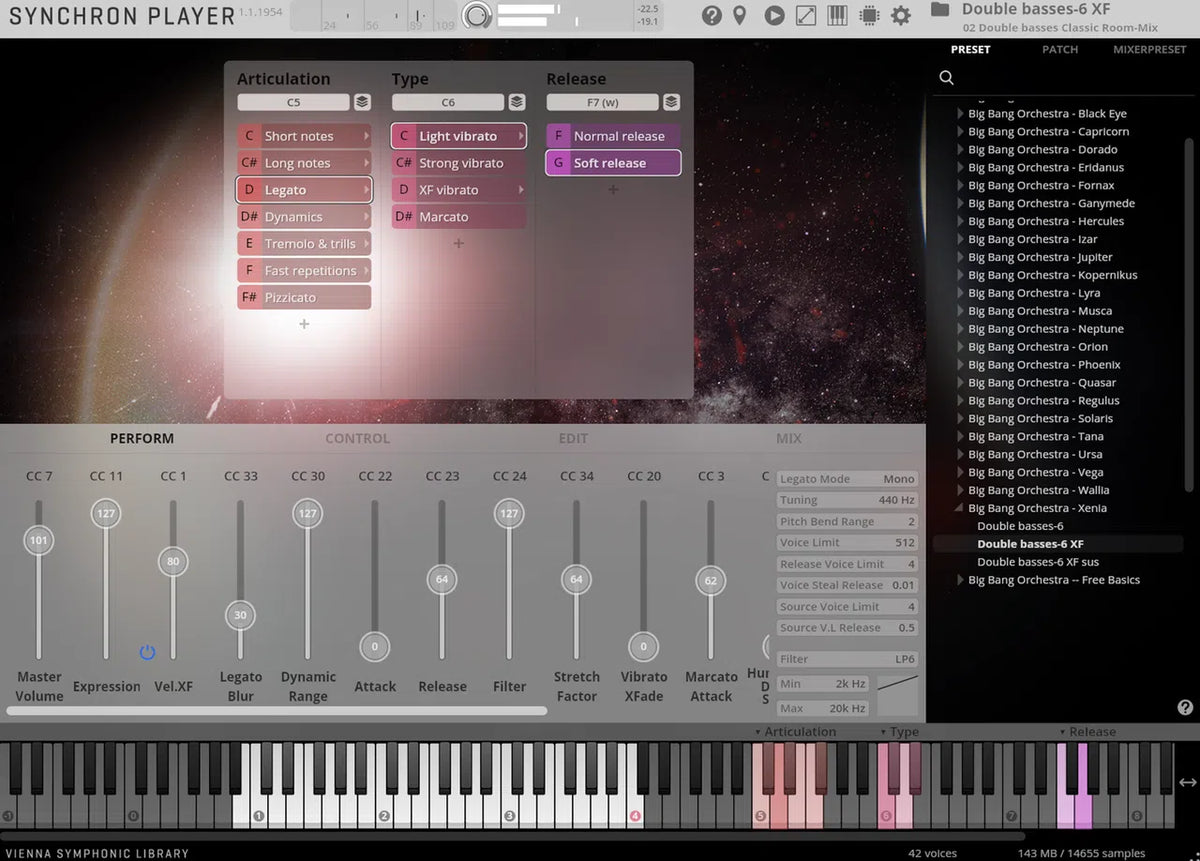This screenshot has height=861, width=1200.
Task: Activate the Strong vibrato type
Action: (461, 163)
